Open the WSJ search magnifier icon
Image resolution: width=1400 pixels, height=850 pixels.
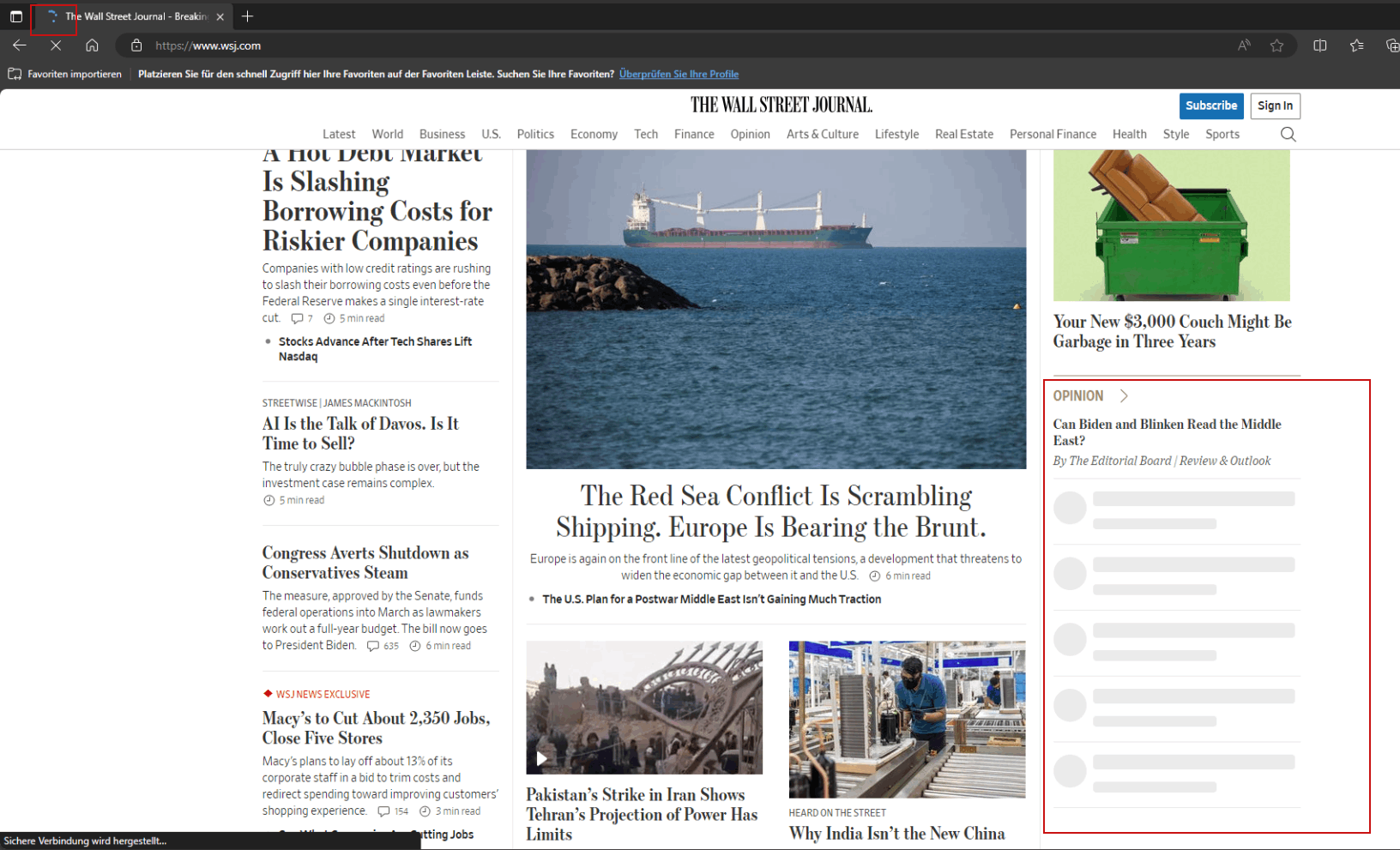tap(1288, 134)
